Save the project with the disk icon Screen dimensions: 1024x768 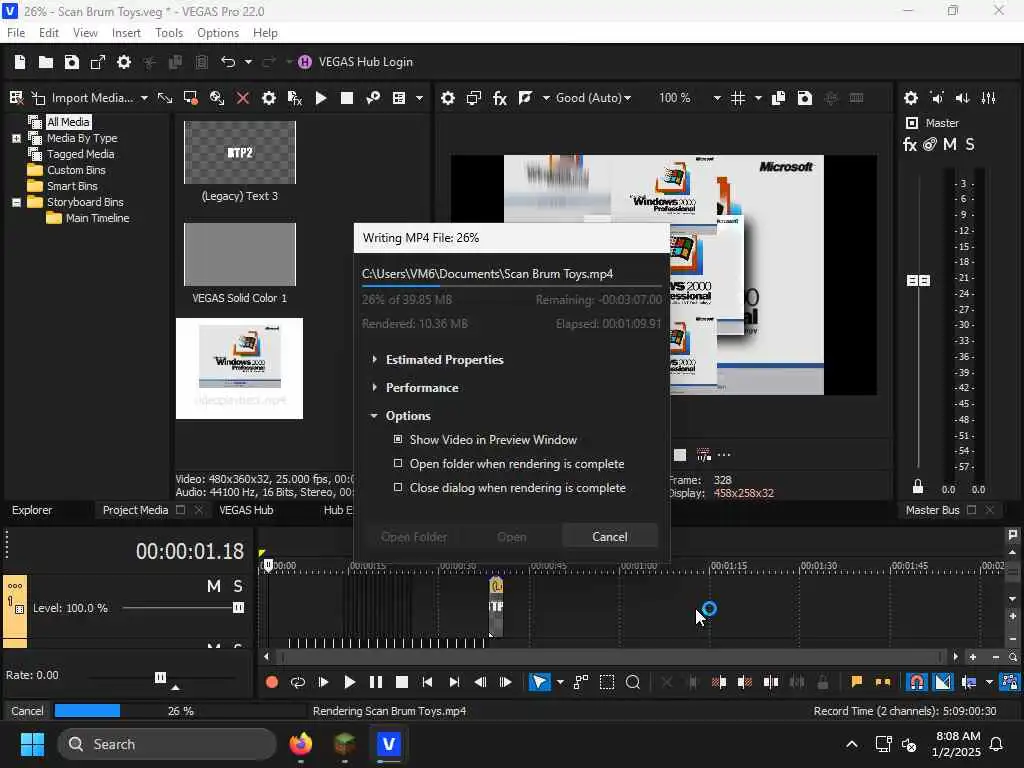click(x=72, y=62)
